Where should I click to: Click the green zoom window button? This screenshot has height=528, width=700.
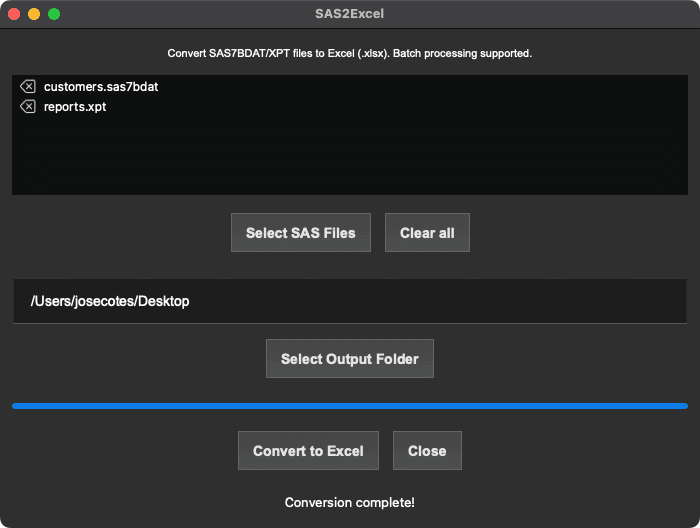click(x=54, y=14)
